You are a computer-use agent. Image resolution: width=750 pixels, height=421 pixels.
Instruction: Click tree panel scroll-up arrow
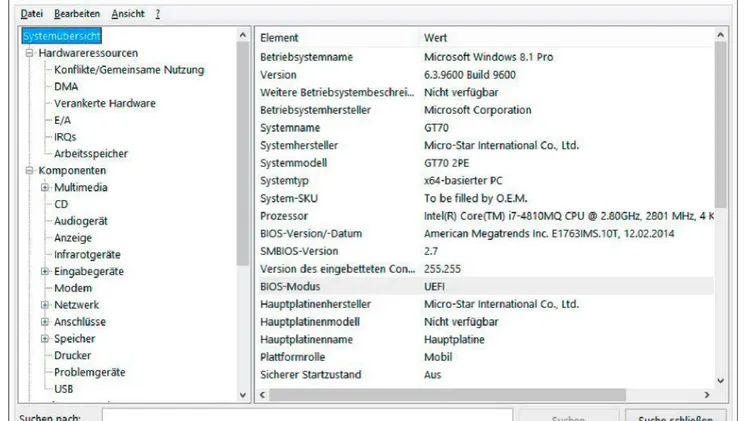click(243, 35)
